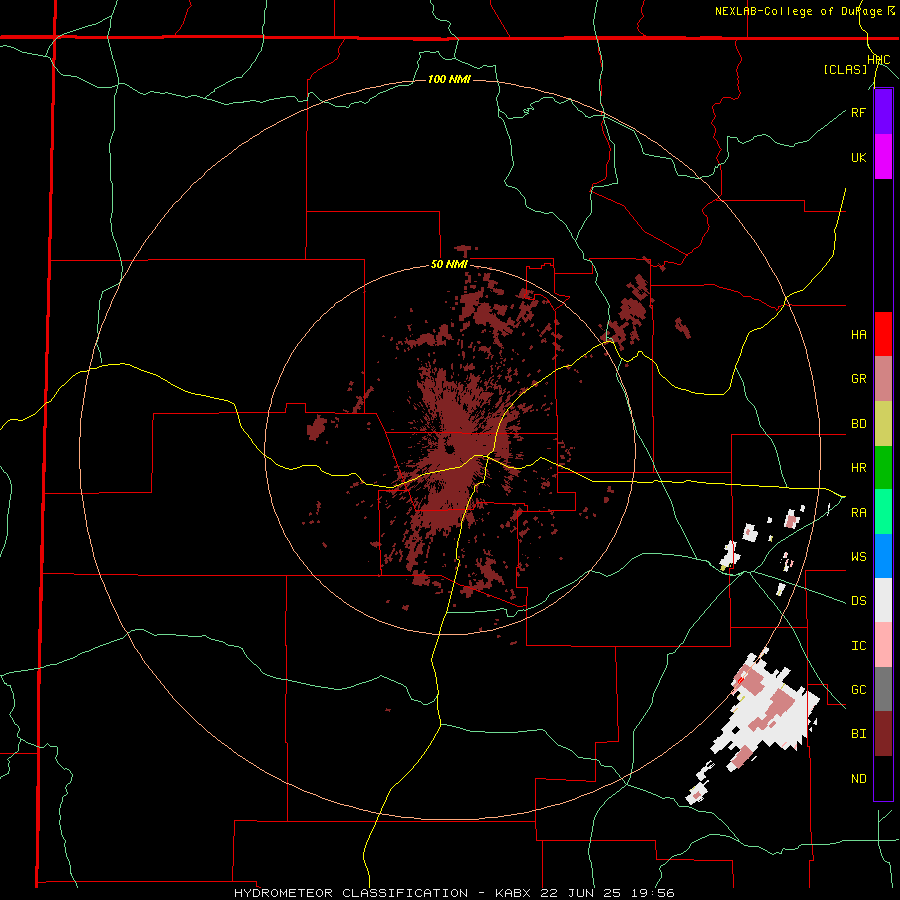
Task: Click the "RA" legend label
Action: (x=858, y=512)
